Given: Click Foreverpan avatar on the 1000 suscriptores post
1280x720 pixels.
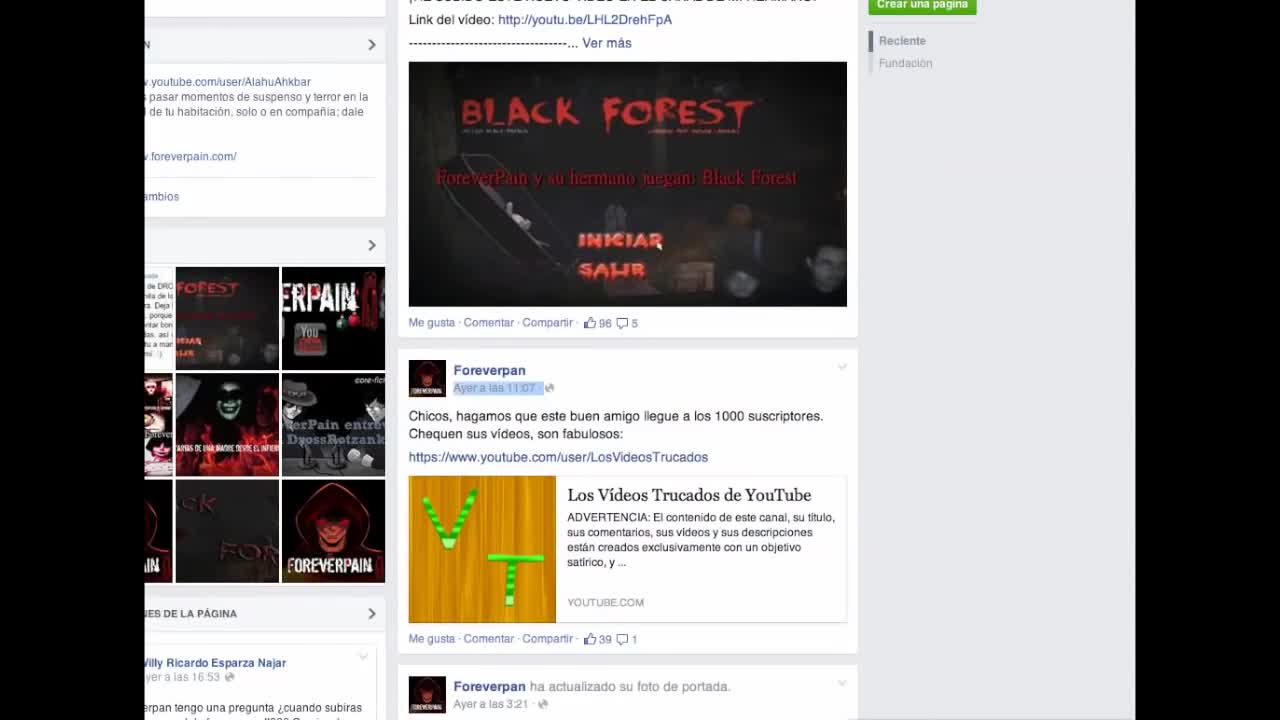Looking at the screenshot, I should 427,378.
